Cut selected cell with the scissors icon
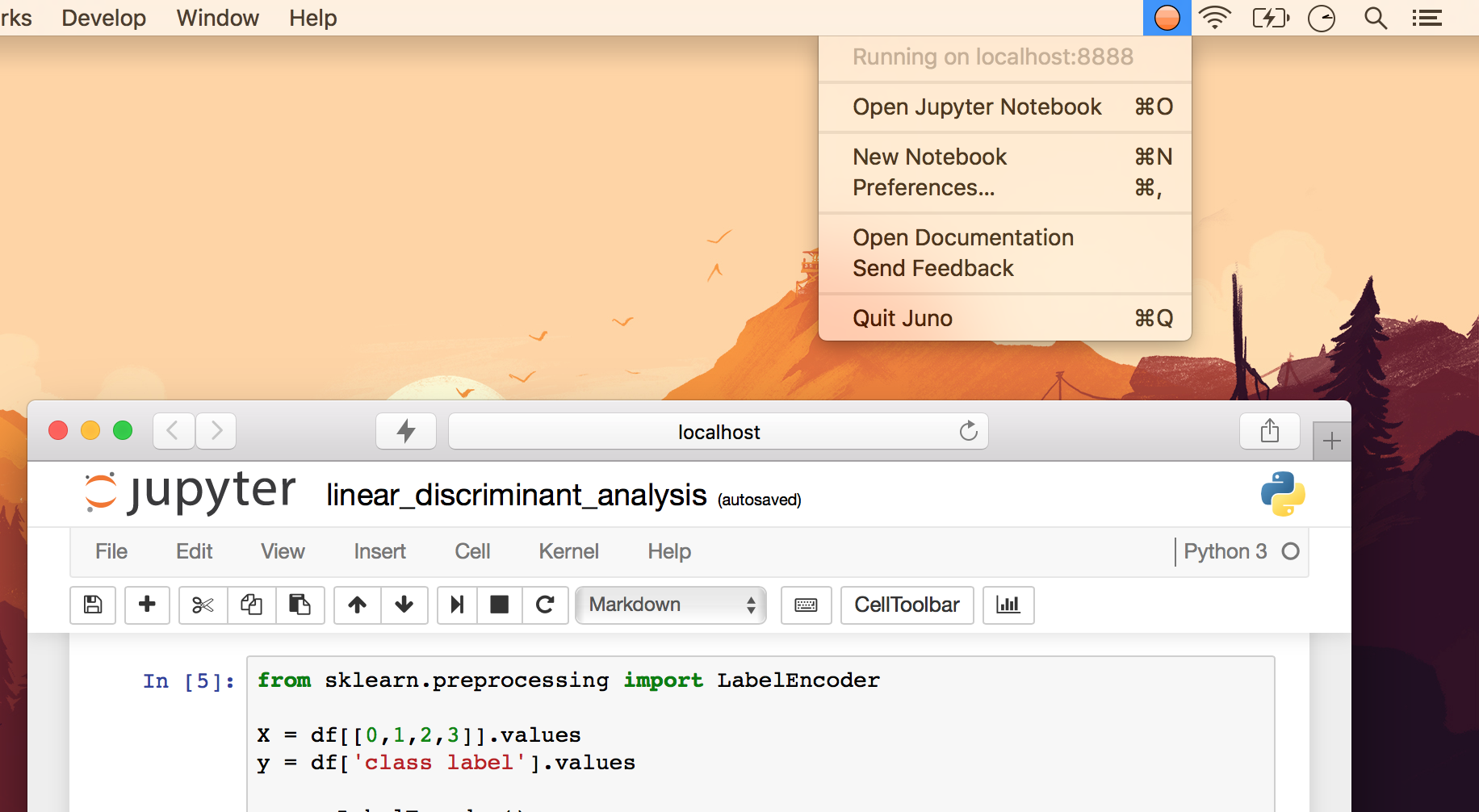The width and height of the screenshot is (1479, 812). 203,605
